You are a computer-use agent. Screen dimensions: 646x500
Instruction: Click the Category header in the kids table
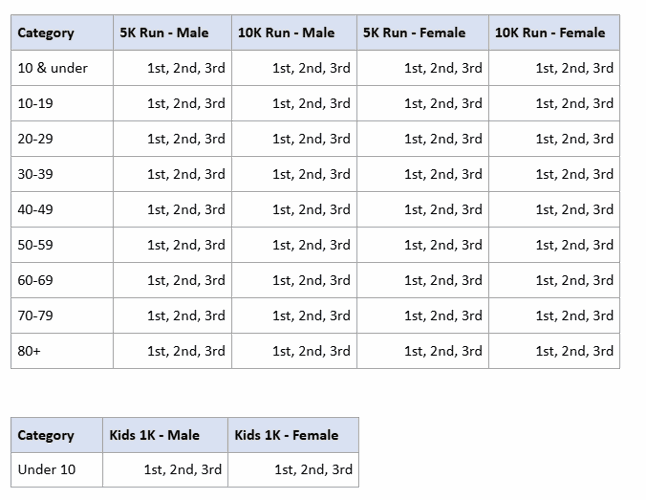click(46, 435)
